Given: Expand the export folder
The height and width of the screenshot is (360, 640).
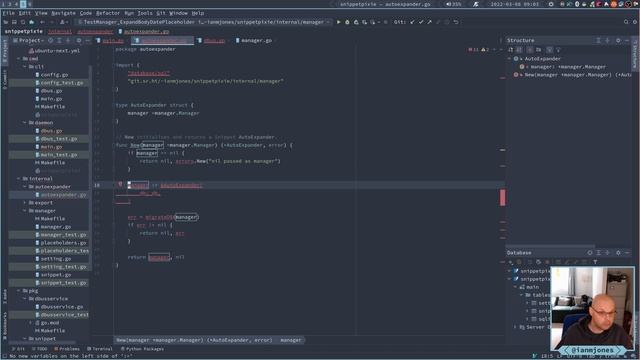Looking at the screenshot, I should pos(25,202).
